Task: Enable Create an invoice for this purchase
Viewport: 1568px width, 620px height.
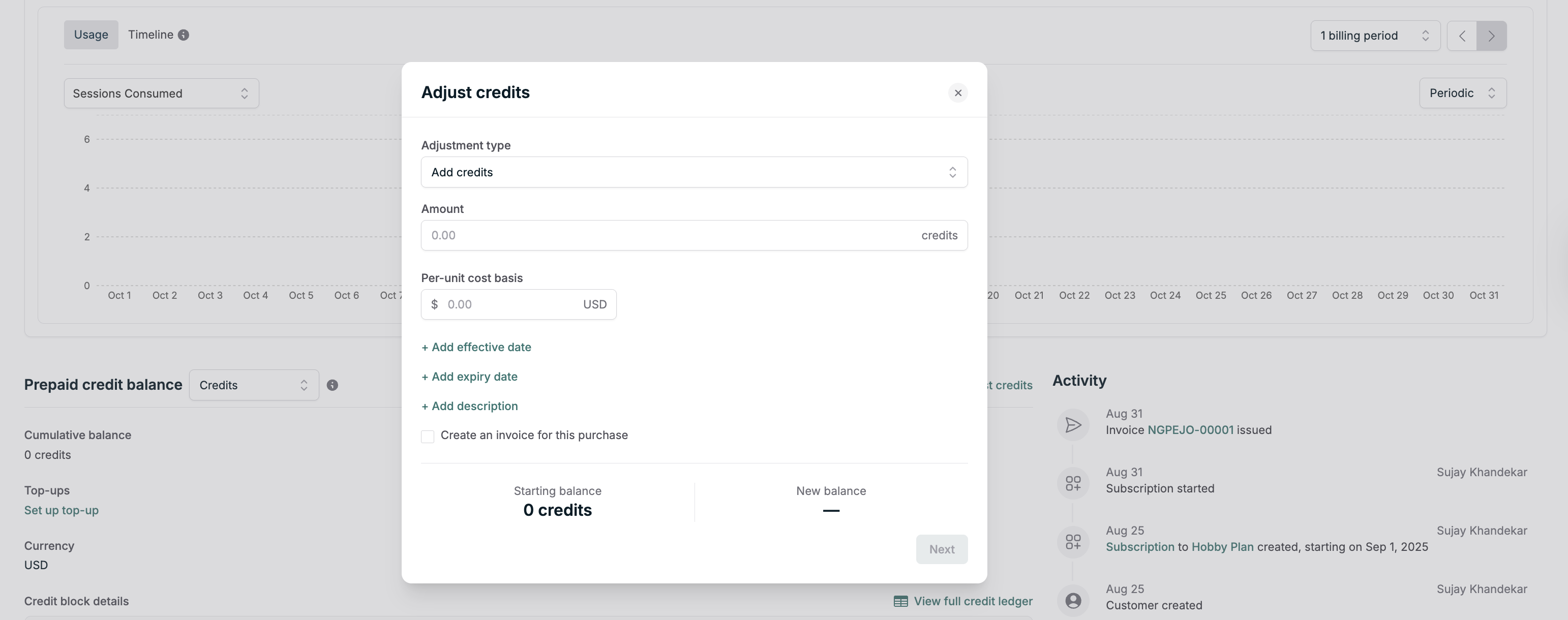Action: (427, 436)
